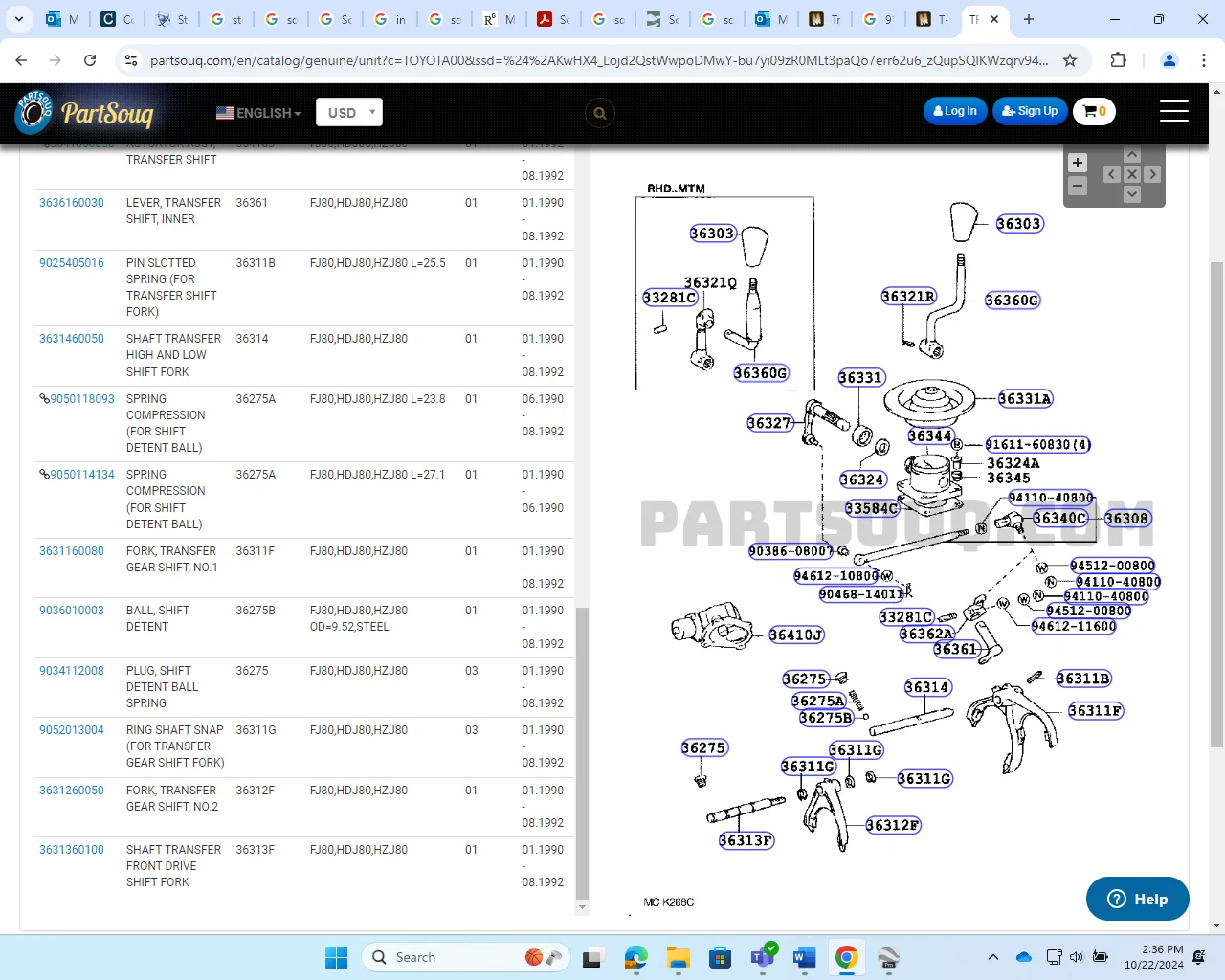Viewport: 1225px width, 980px height.
Task: Click the Log In button
Action: [x=955, y=111]
